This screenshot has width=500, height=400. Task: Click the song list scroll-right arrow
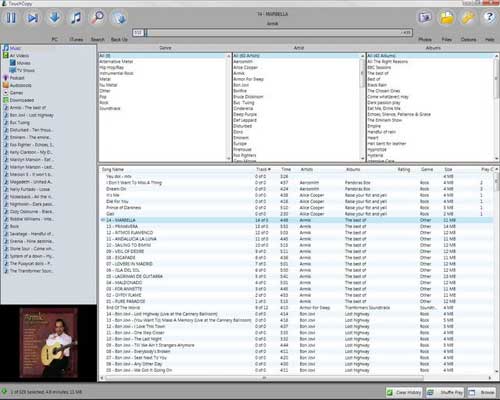pos(490,378)
